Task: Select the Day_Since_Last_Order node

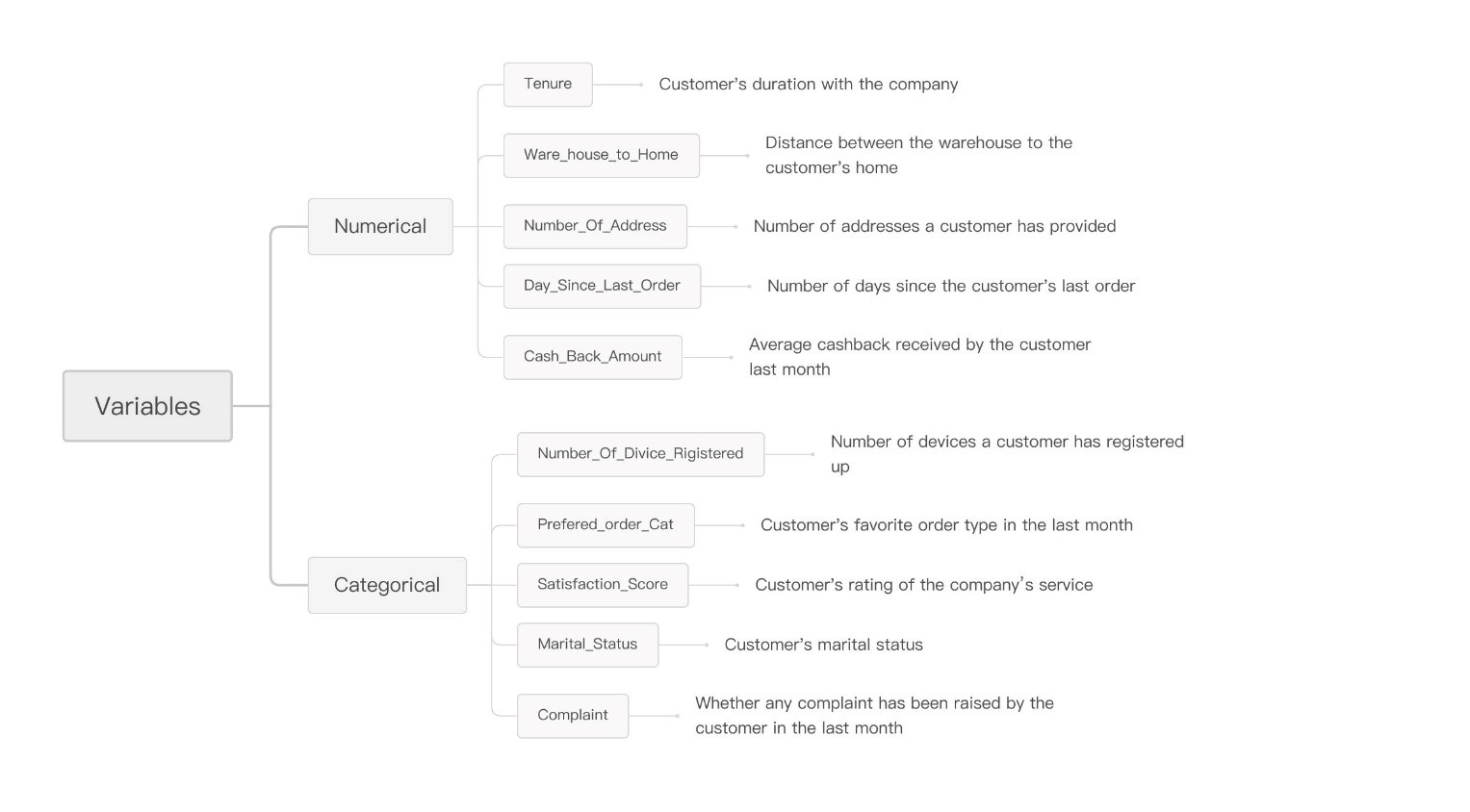Action: tap(602, 286)
